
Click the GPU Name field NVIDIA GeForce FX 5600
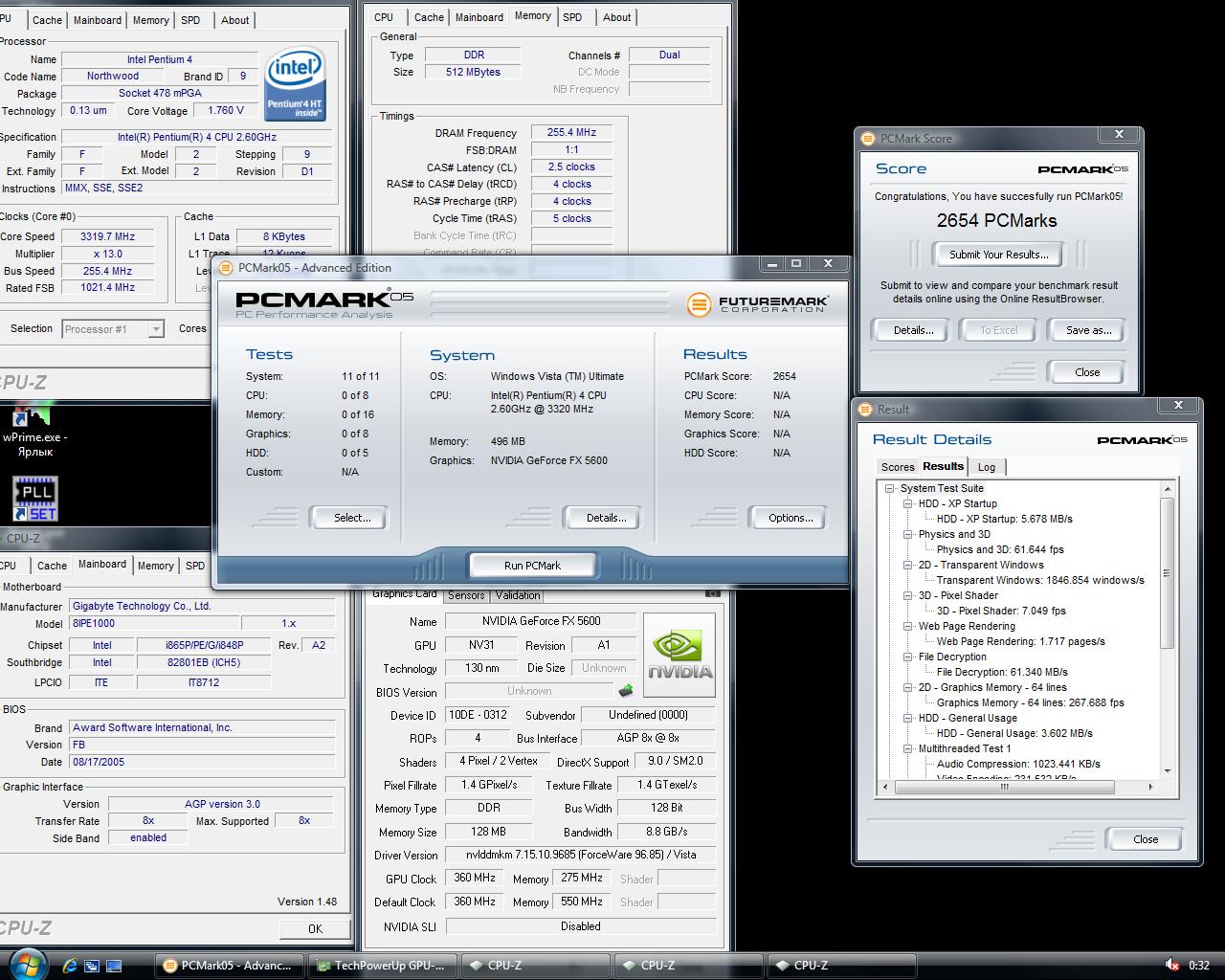[542, 621]
